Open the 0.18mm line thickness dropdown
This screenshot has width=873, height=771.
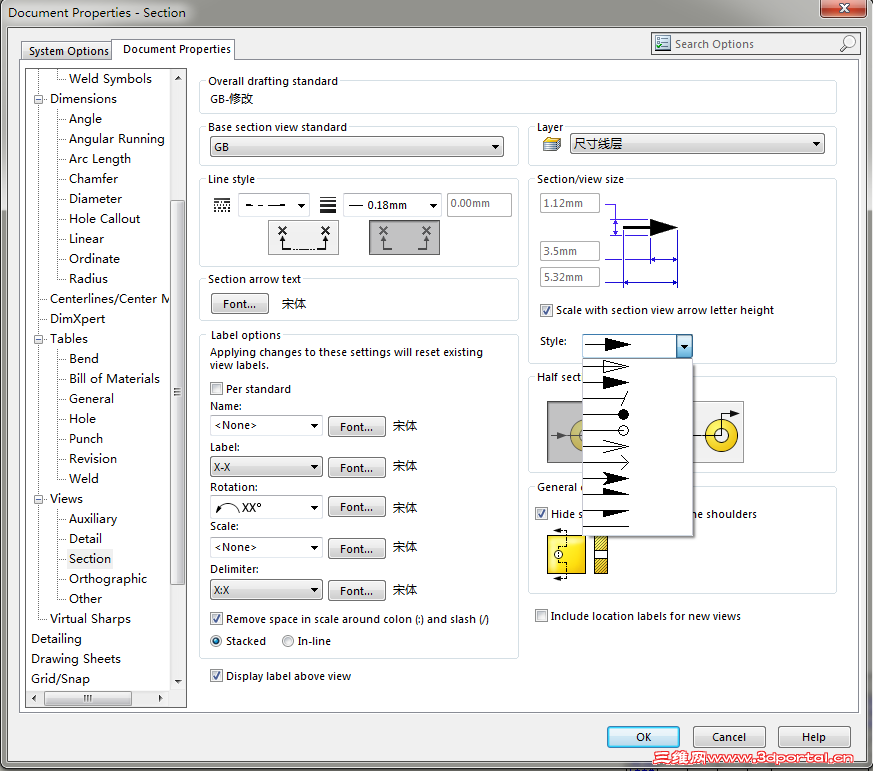[x=392, y=205]
